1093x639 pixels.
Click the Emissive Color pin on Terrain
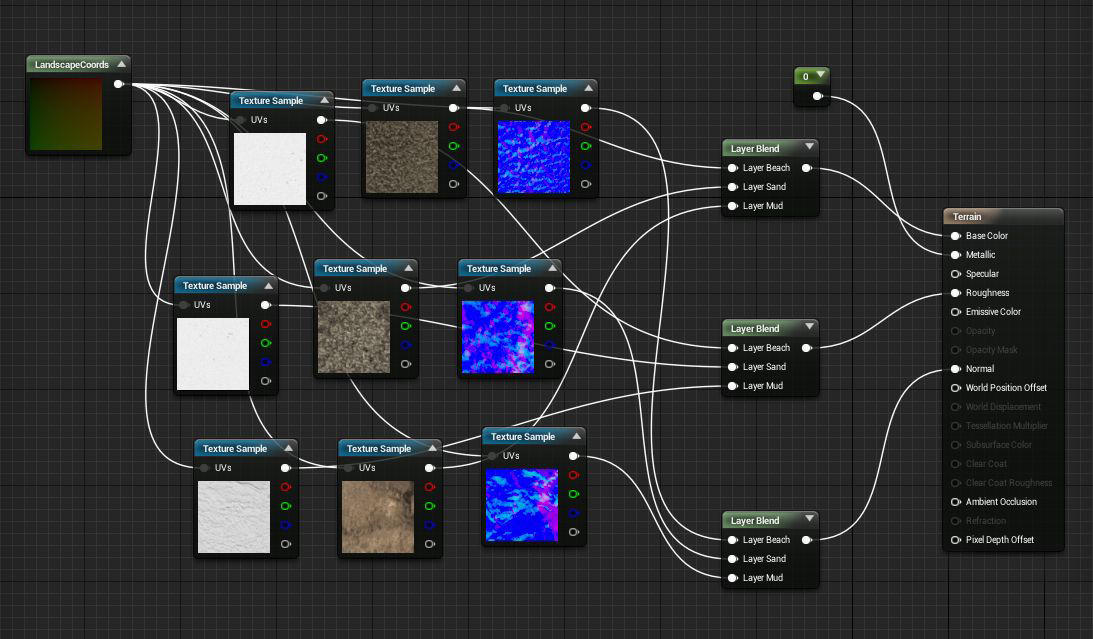956,312
